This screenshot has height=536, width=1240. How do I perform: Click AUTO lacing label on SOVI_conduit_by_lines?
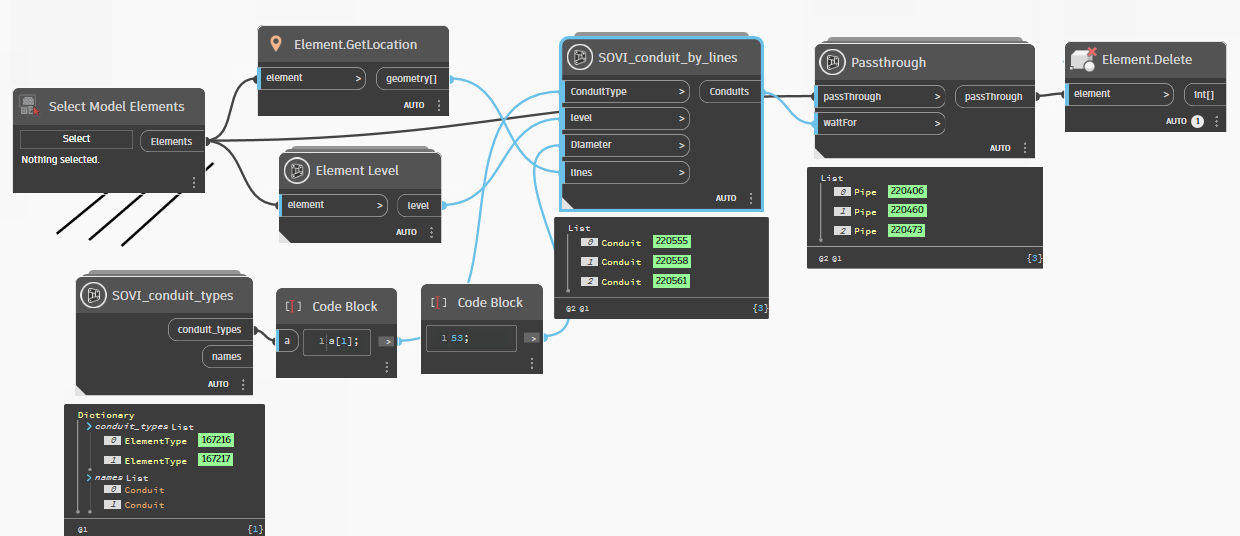pos(726,198)
